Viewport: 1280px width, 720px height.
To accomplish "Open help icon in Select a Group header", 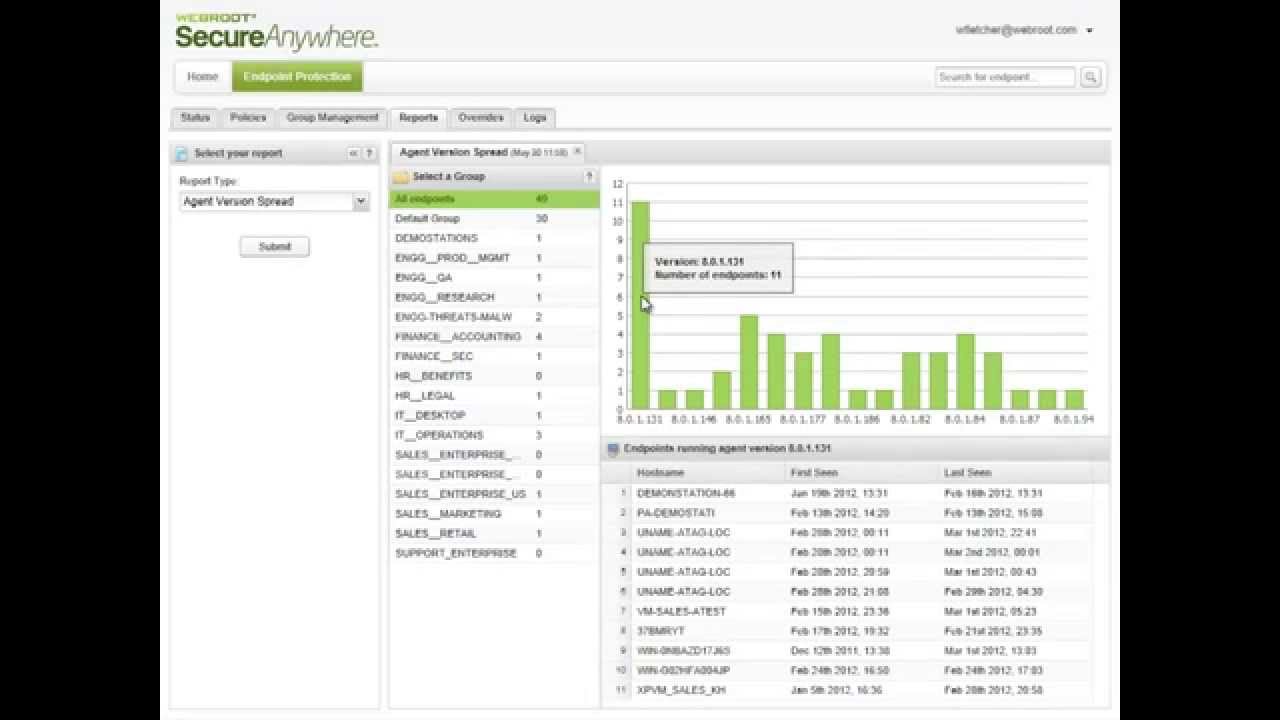I will pos(589,177).
